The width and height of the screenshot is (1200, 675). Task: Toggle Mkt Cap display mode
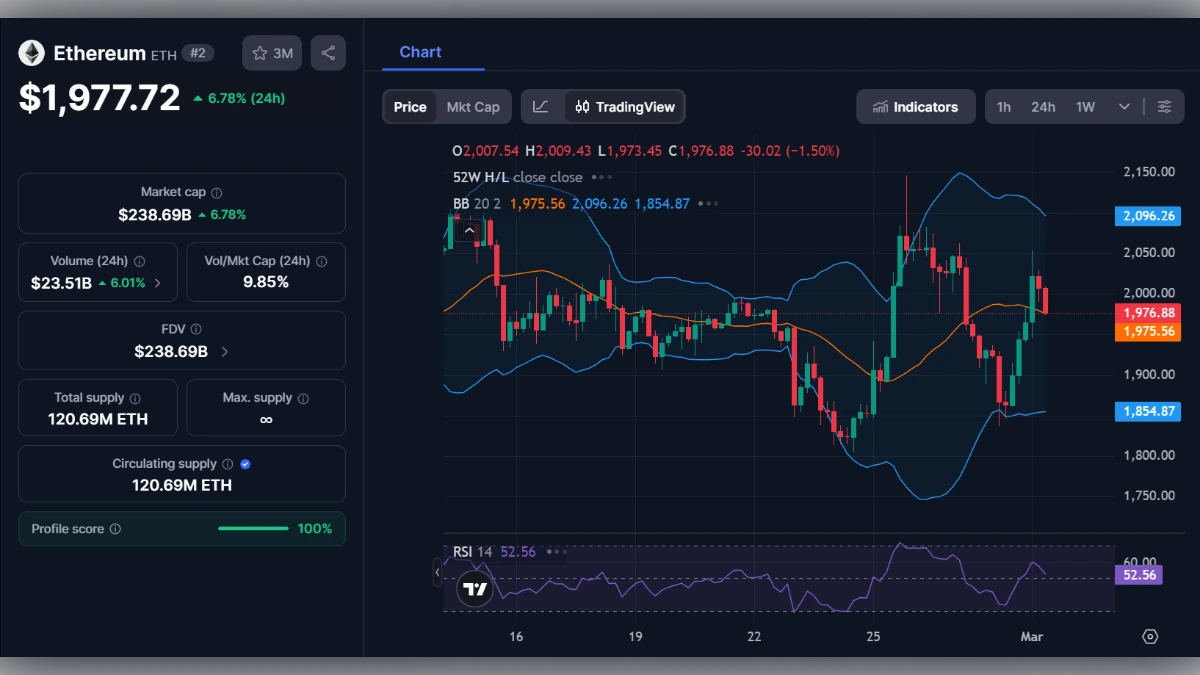(x=474, y=106)
